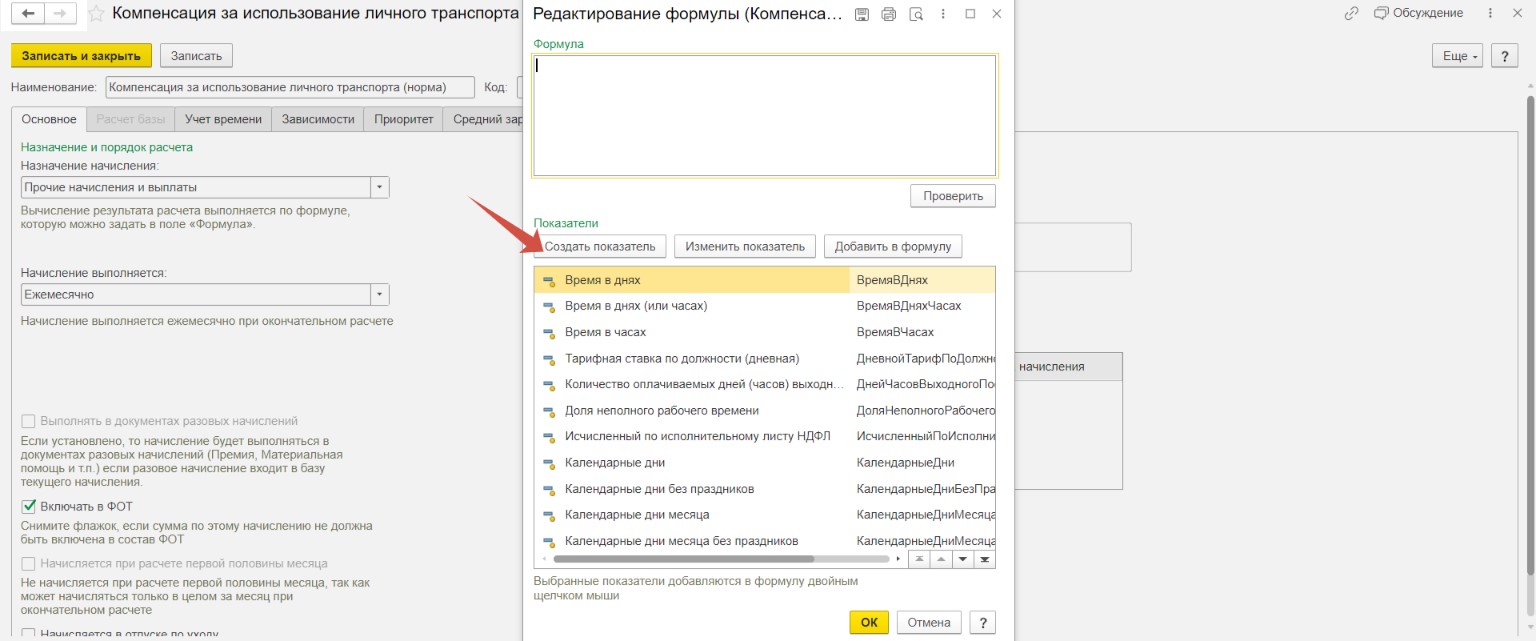Open print preview via magnifier page icon
This screenshot has width=1536, height=641.
point(916,14)
